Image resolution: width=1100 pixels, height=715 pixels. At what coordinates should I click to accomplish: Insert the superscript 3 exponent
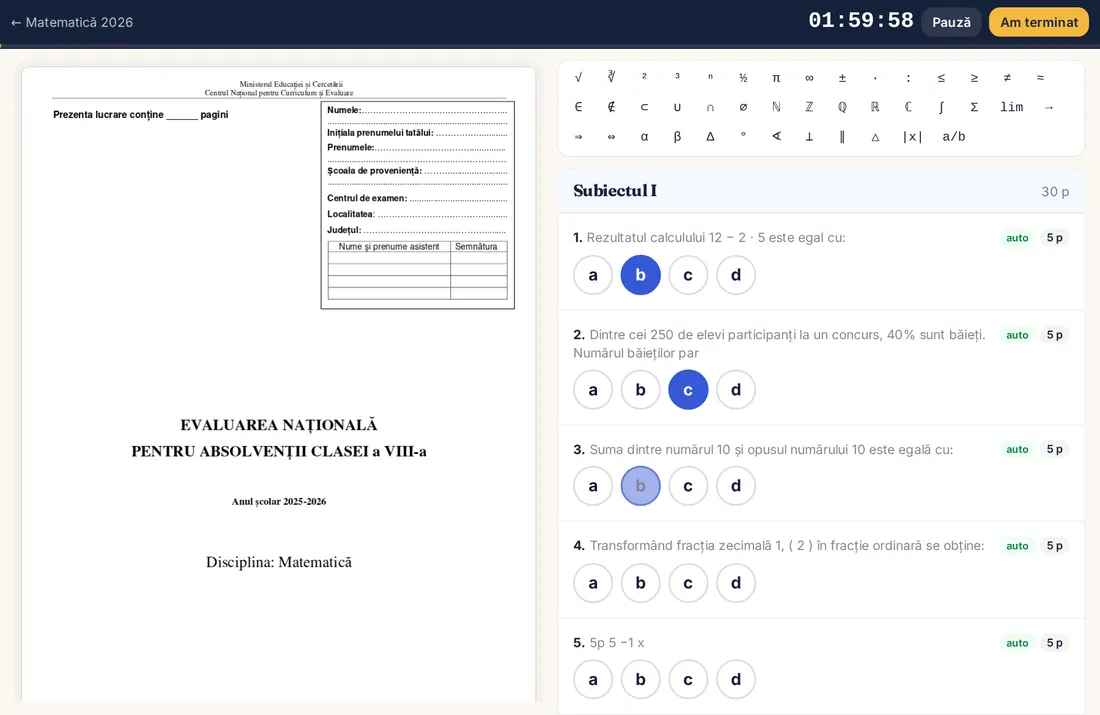point(677,77)
